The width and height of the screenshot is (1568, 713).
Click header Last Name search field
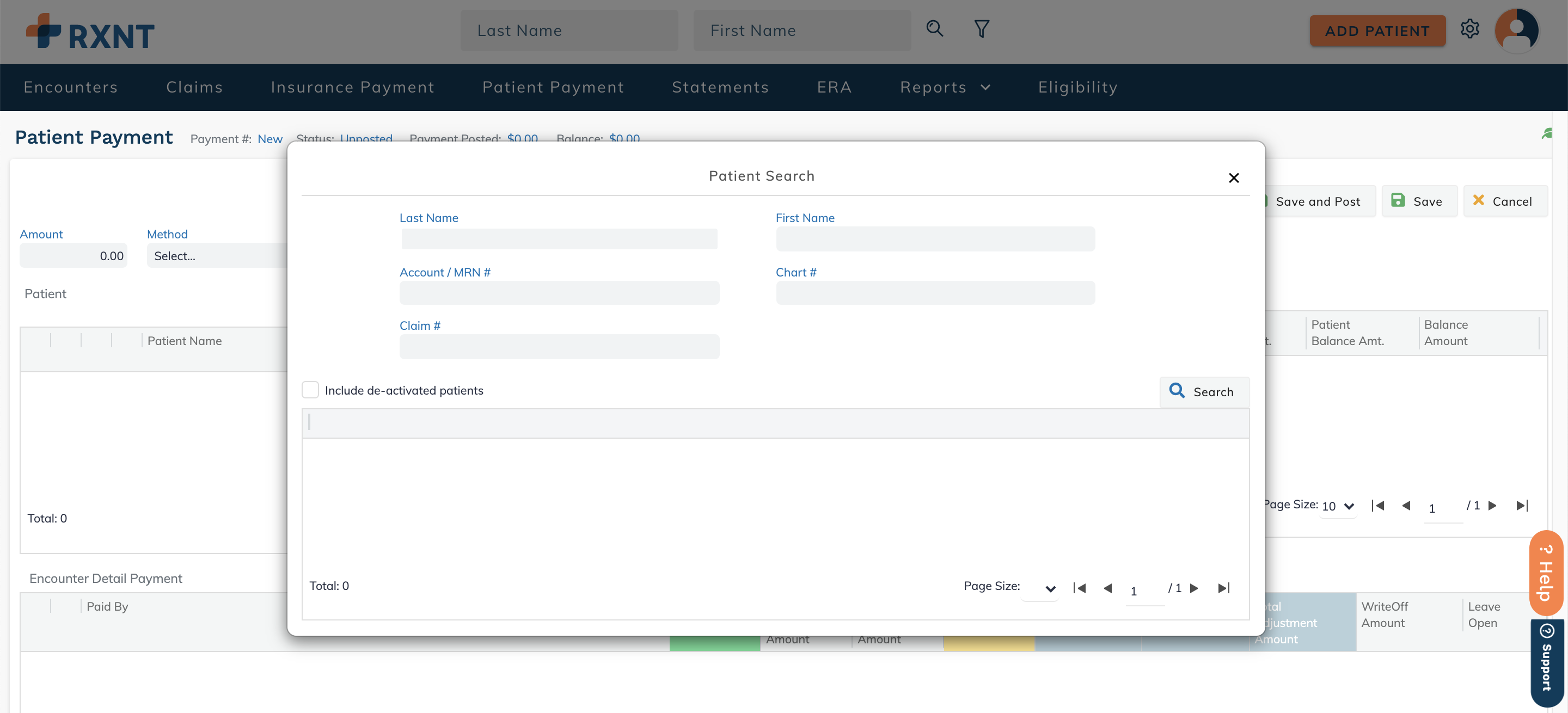point(568,30)
